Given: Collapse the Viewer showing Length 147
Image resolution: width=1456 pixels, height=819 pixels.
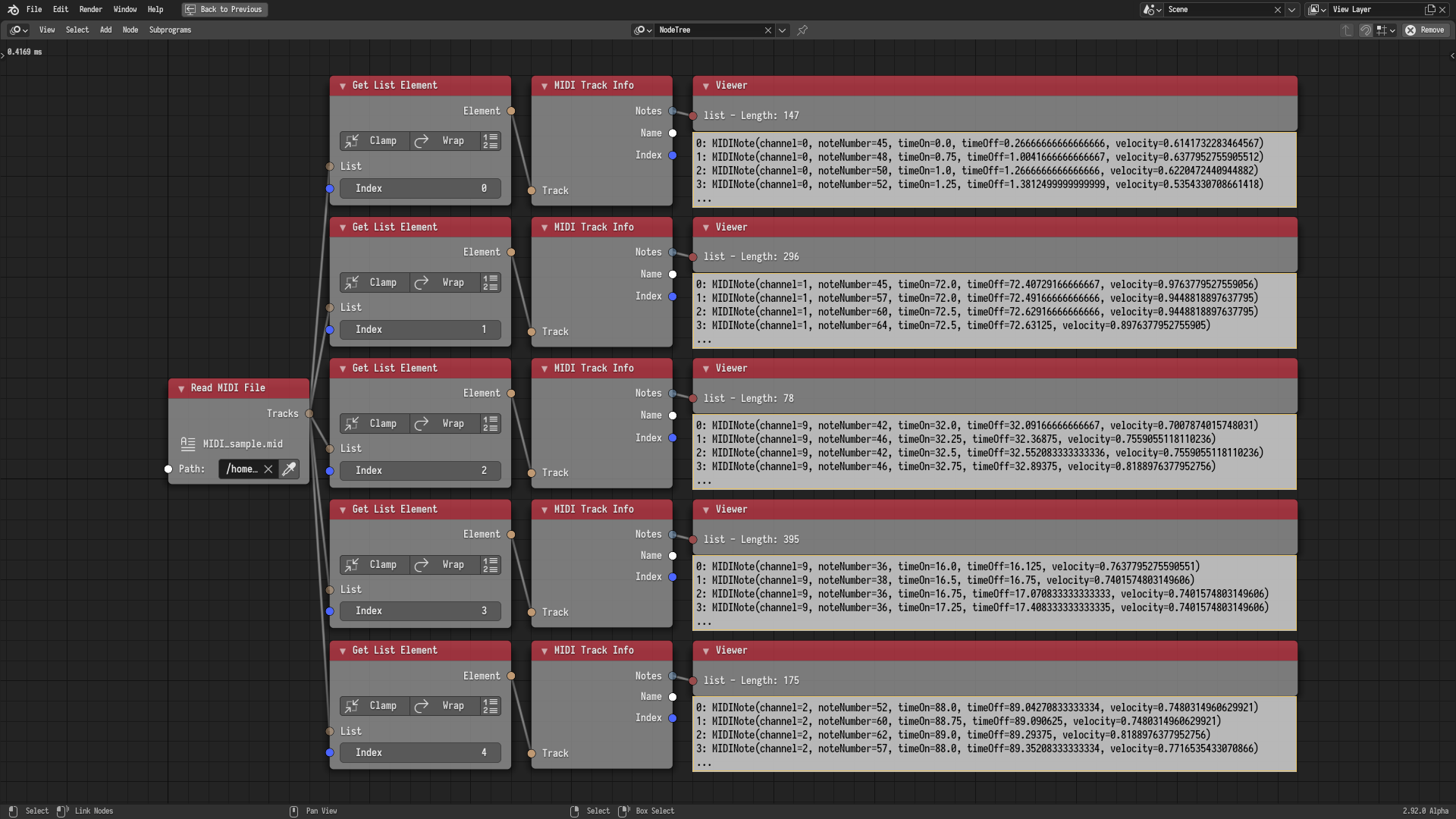Looking at the screenshot, I should click(x=706, y=86).
